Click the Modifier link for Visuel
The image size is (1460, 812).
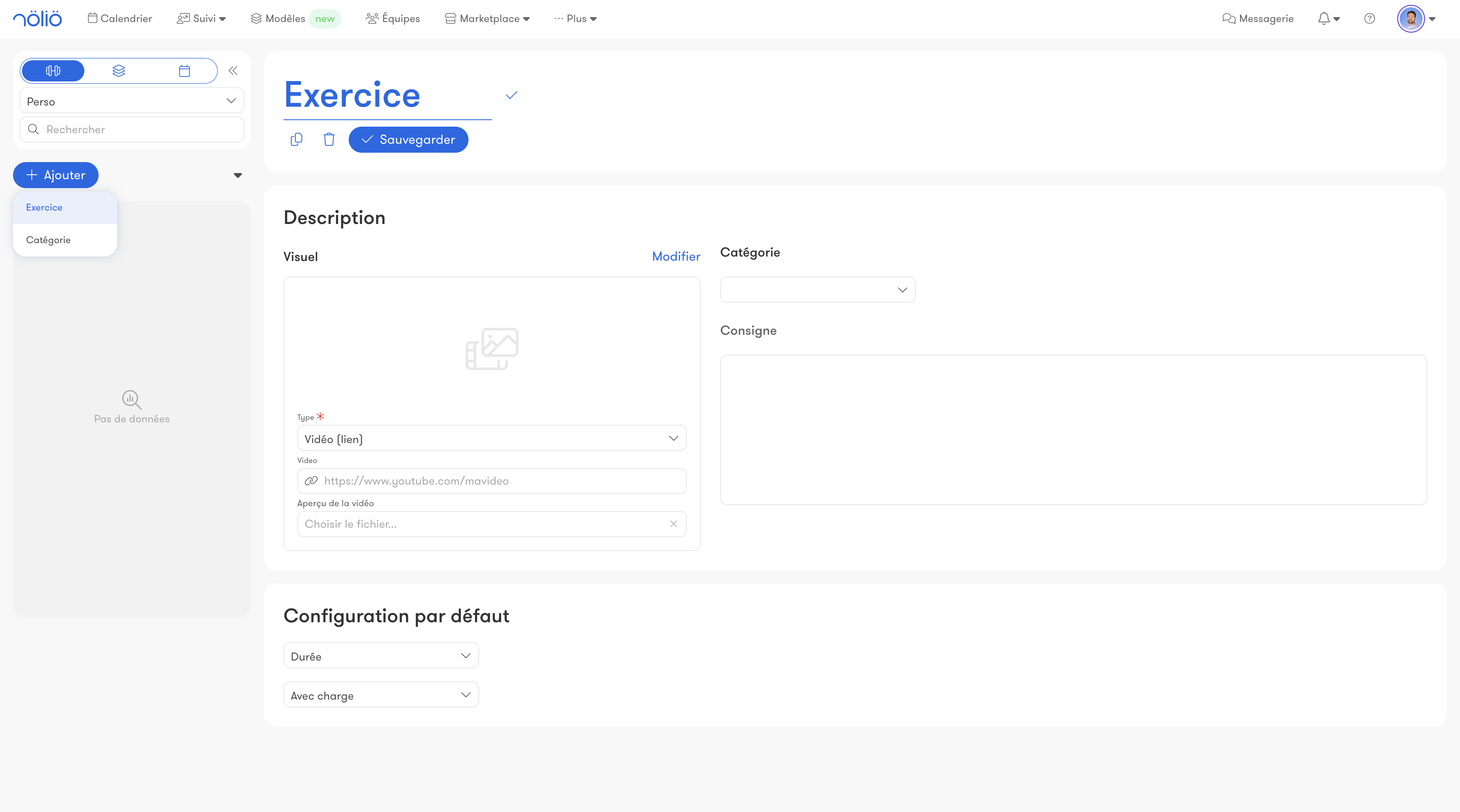[675, 256]
